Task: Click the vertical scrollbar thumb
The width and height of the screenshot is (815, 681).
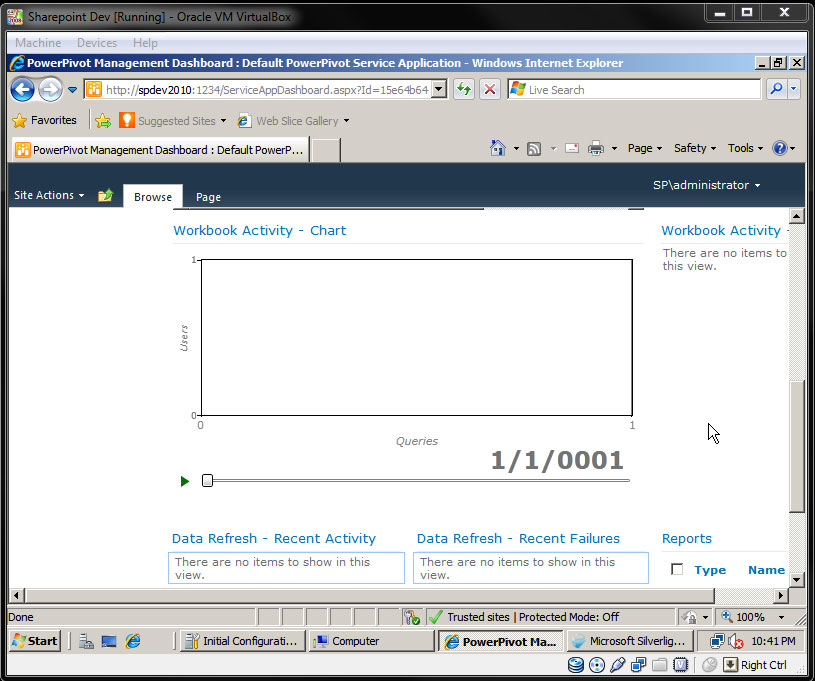Action: click(797, 446)
